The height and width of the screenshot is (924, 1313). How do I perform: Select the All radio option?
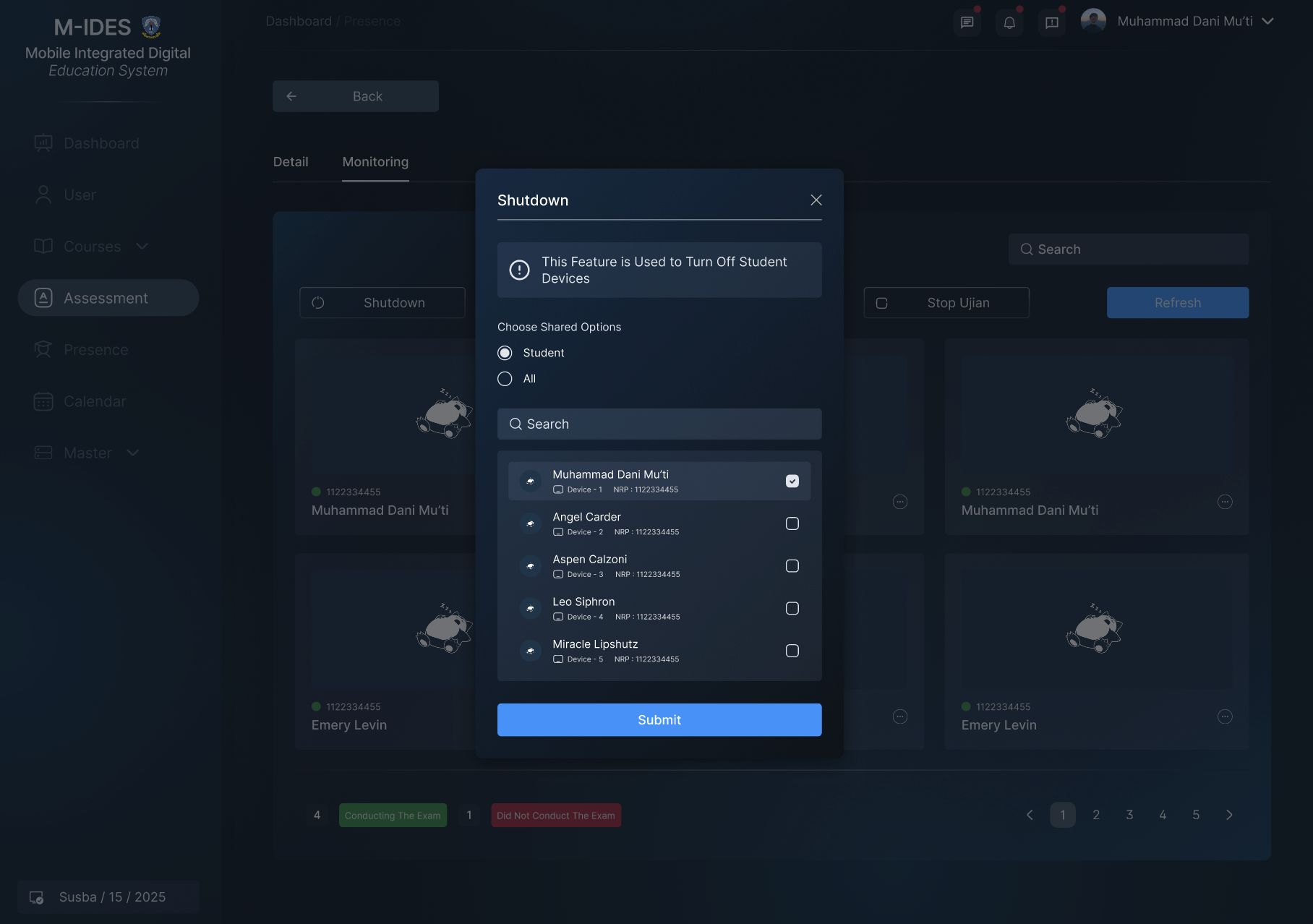click(505, 379)
